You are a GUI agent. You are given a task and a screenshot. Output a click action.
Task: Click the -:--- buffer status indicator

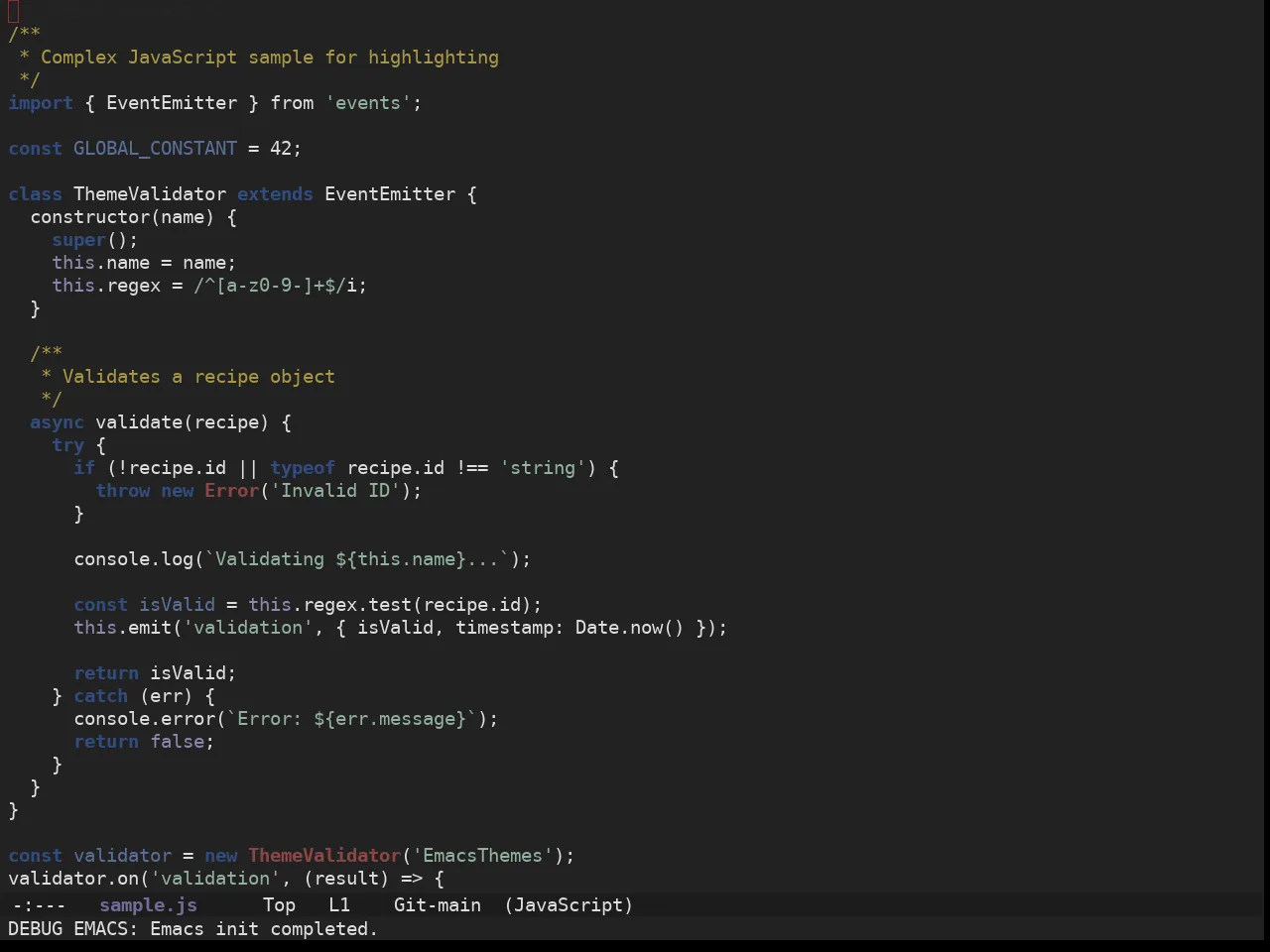click(39, 904)
